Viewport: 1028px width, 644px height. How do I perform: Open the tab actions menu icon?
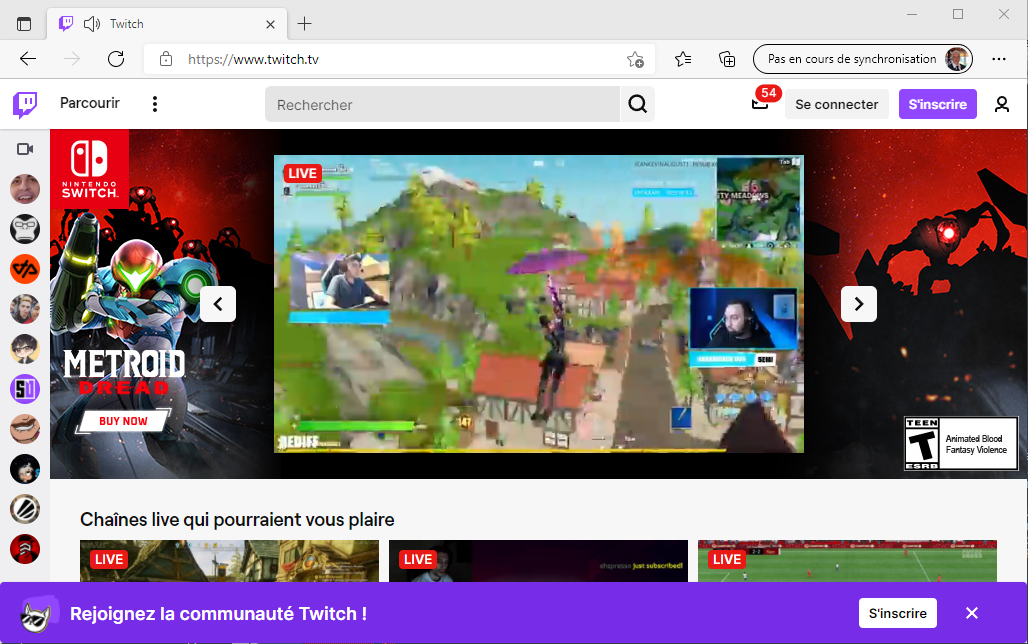(24, 24)
